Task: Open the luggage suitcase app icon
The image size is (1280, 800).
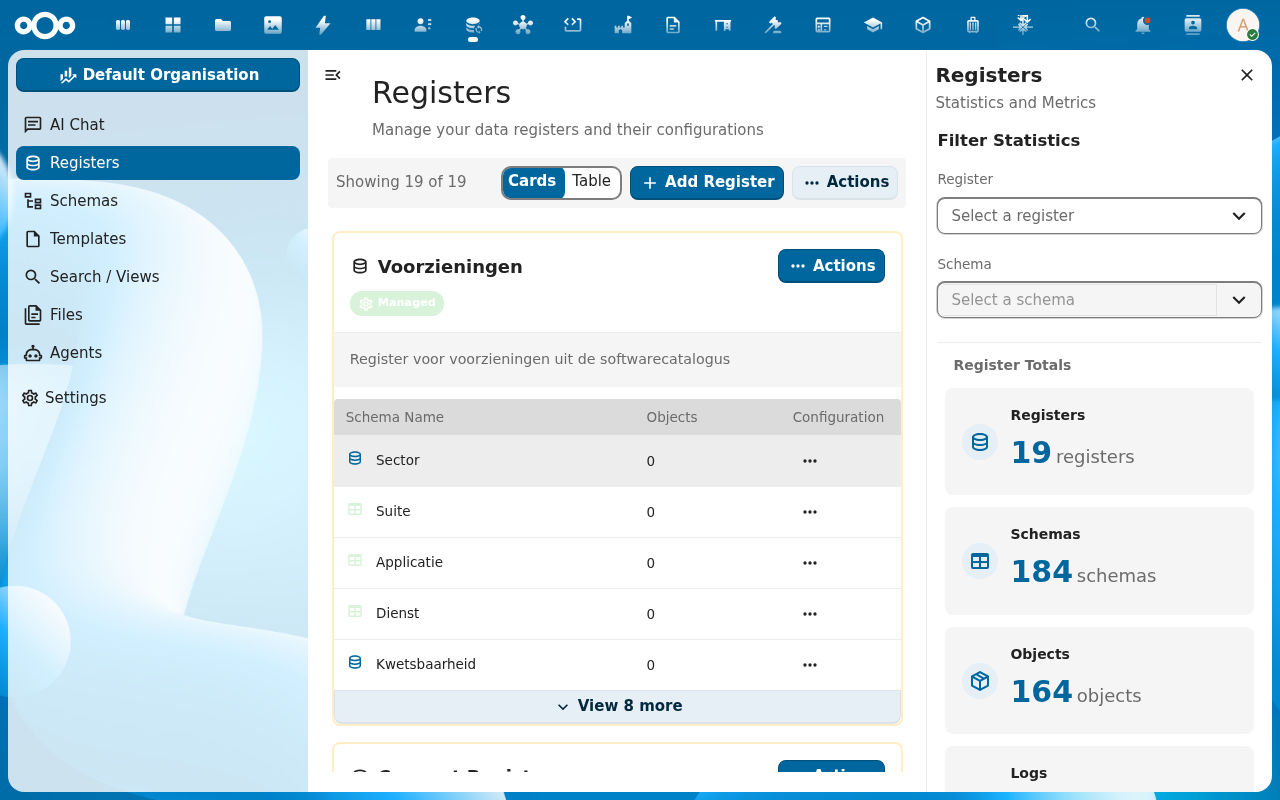Action: click(973, 25)
